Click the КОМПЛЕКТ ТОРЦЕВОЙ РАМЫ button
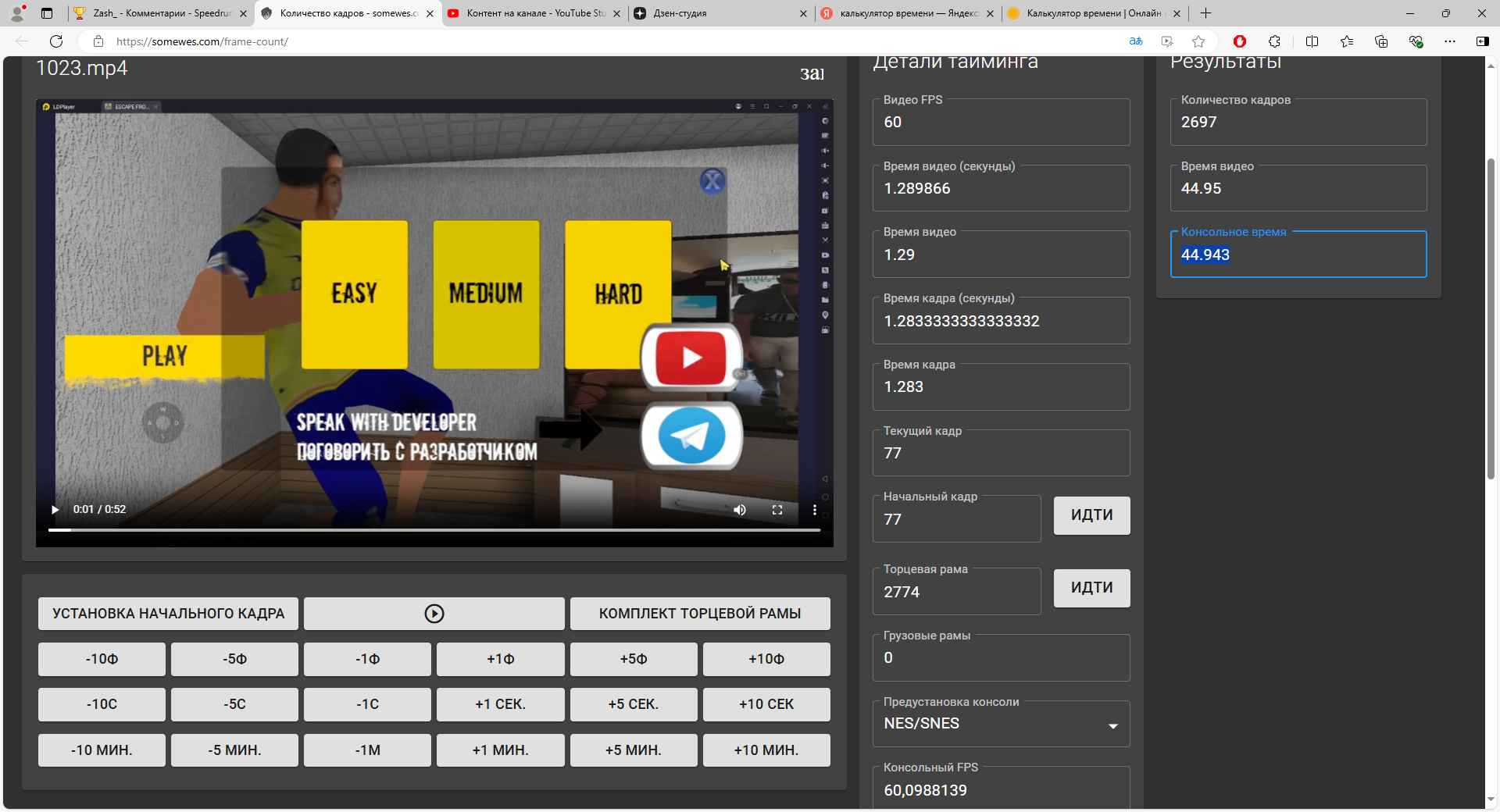The height and width of the screenshot is (812, 1500). (700, 614)
